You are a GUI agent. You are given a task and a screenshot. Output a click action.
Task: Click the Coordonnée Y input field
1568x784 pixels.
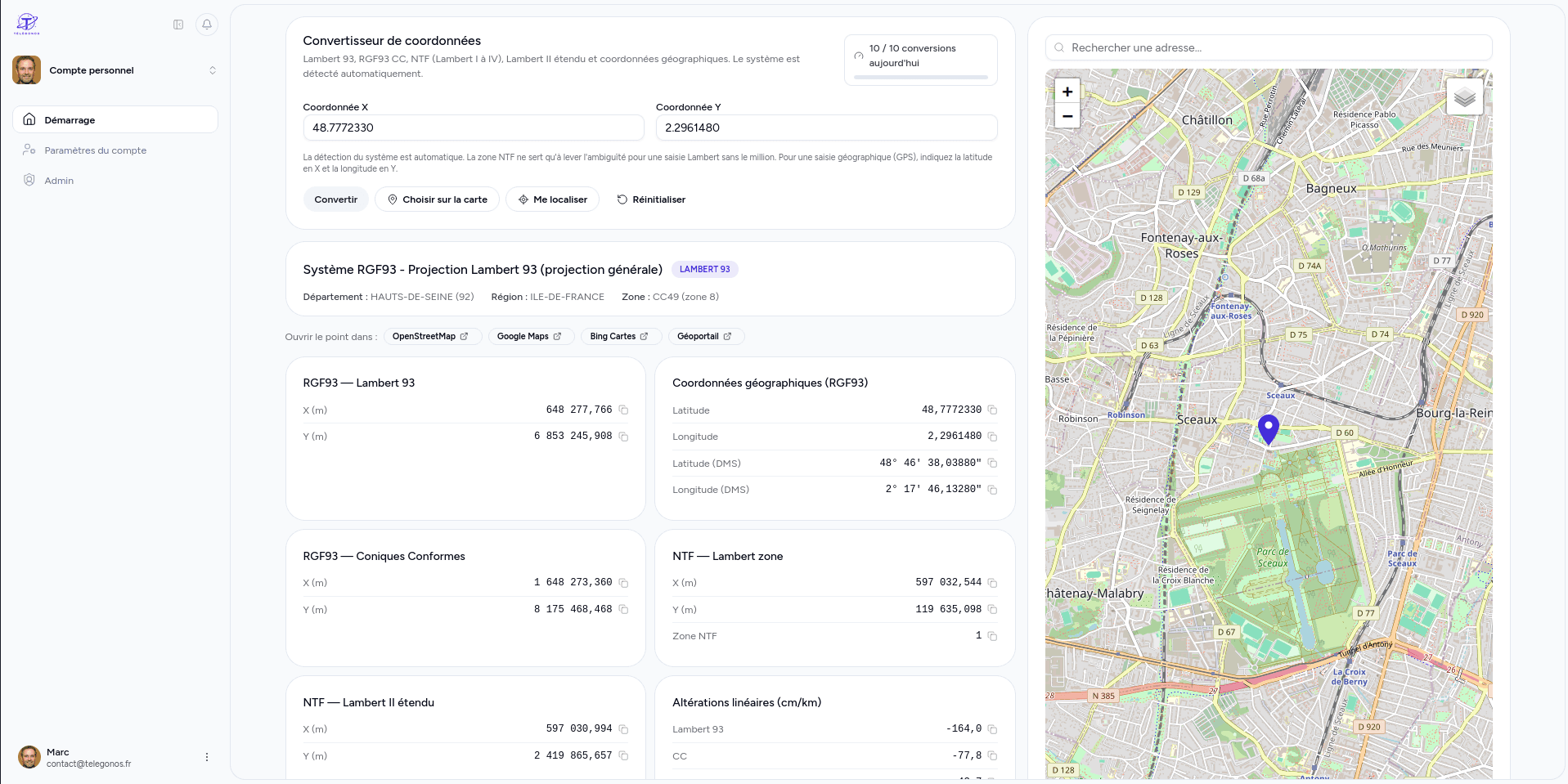[826, 128]
